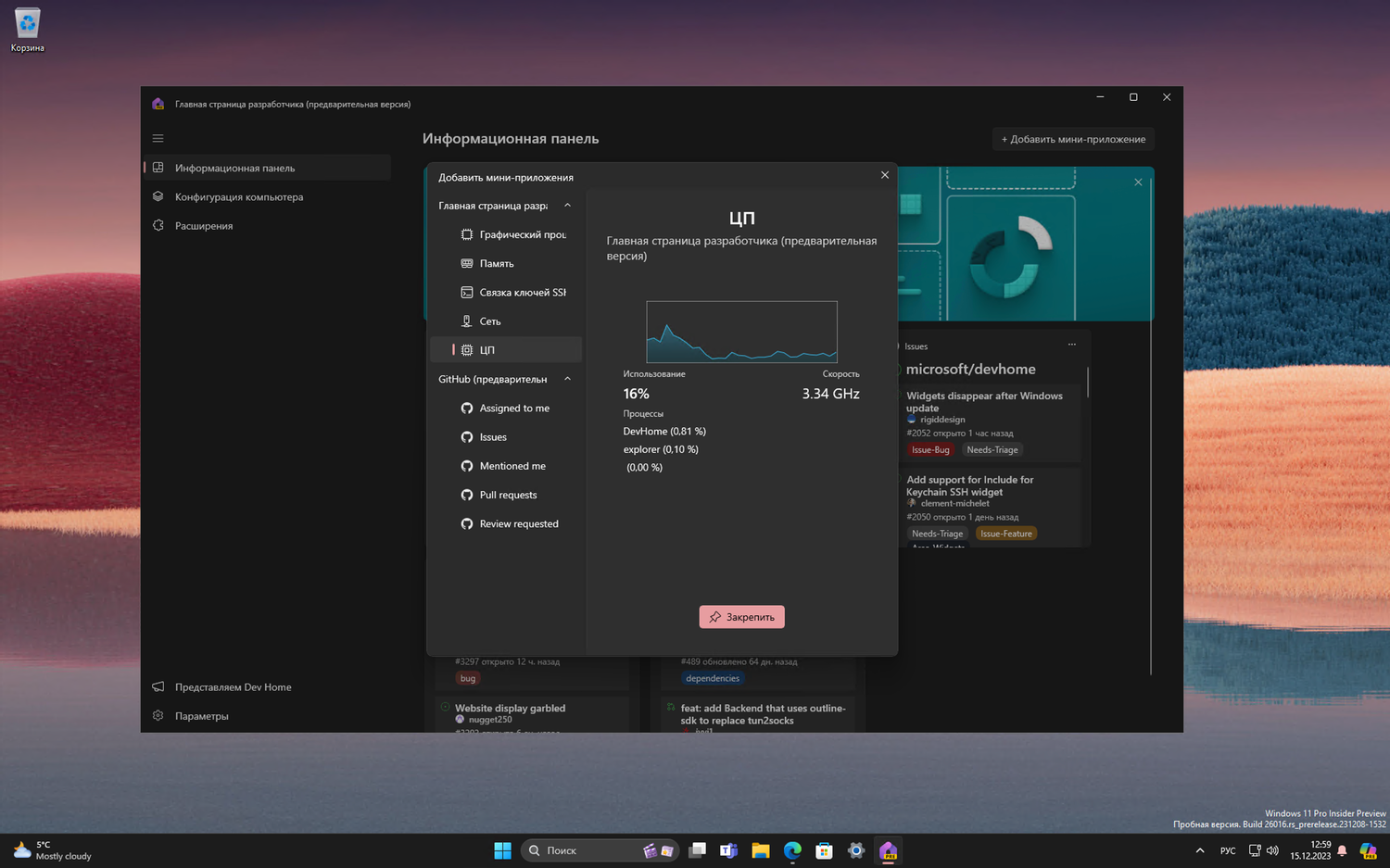Open the Корзина recycle bin desktop icon

[28, 30]
